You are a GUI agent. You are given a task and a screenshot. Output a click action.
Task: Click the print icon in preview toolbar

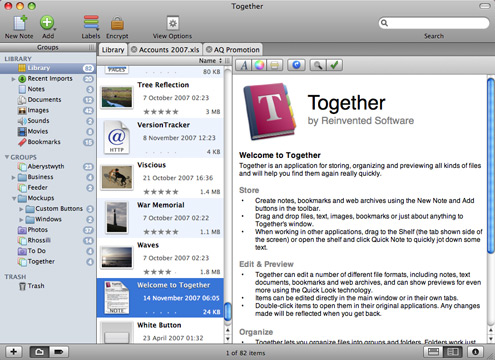click(275, 65)
